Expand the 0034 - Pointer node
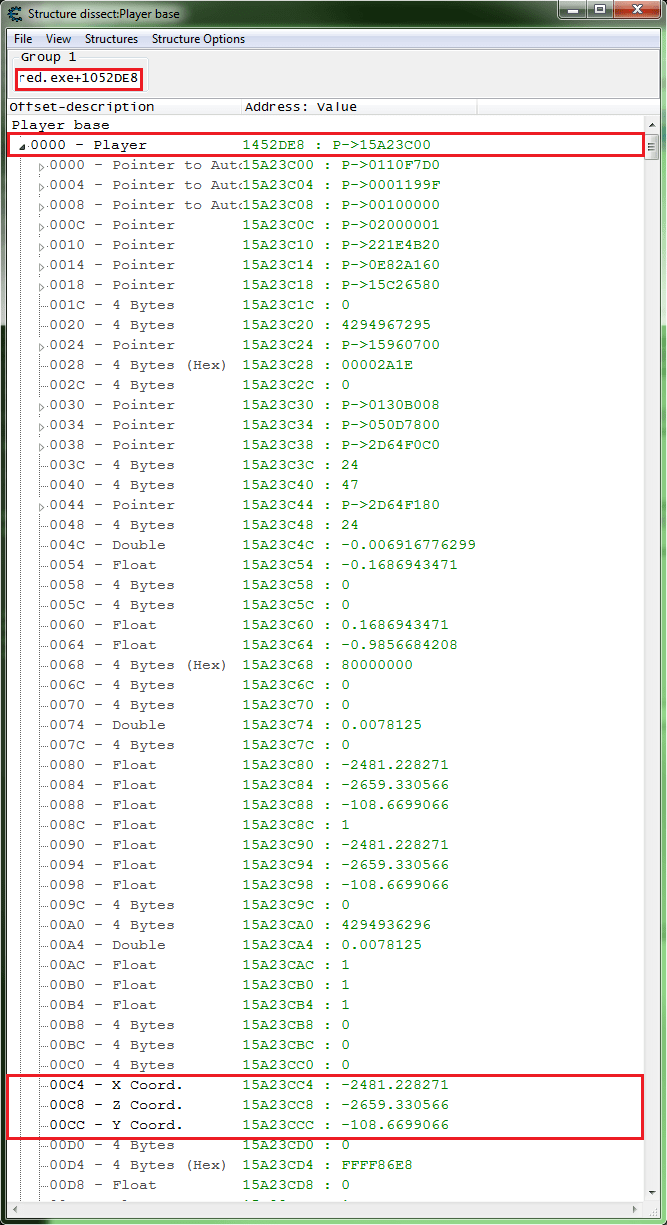This screenshot has height=1225, width=667. click(x=42, y=426)
